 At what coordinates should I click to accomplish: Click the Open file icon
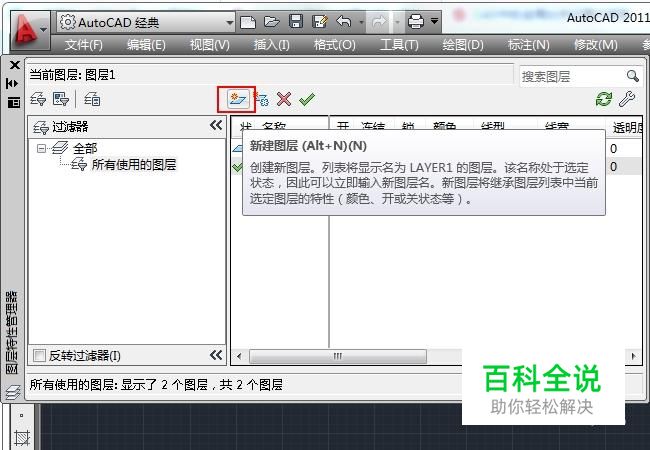tap(272, 22)
